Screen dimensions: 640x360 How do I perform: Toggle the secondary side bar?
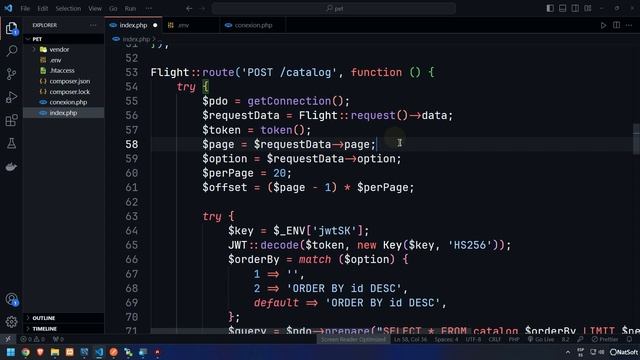[575, 8]
